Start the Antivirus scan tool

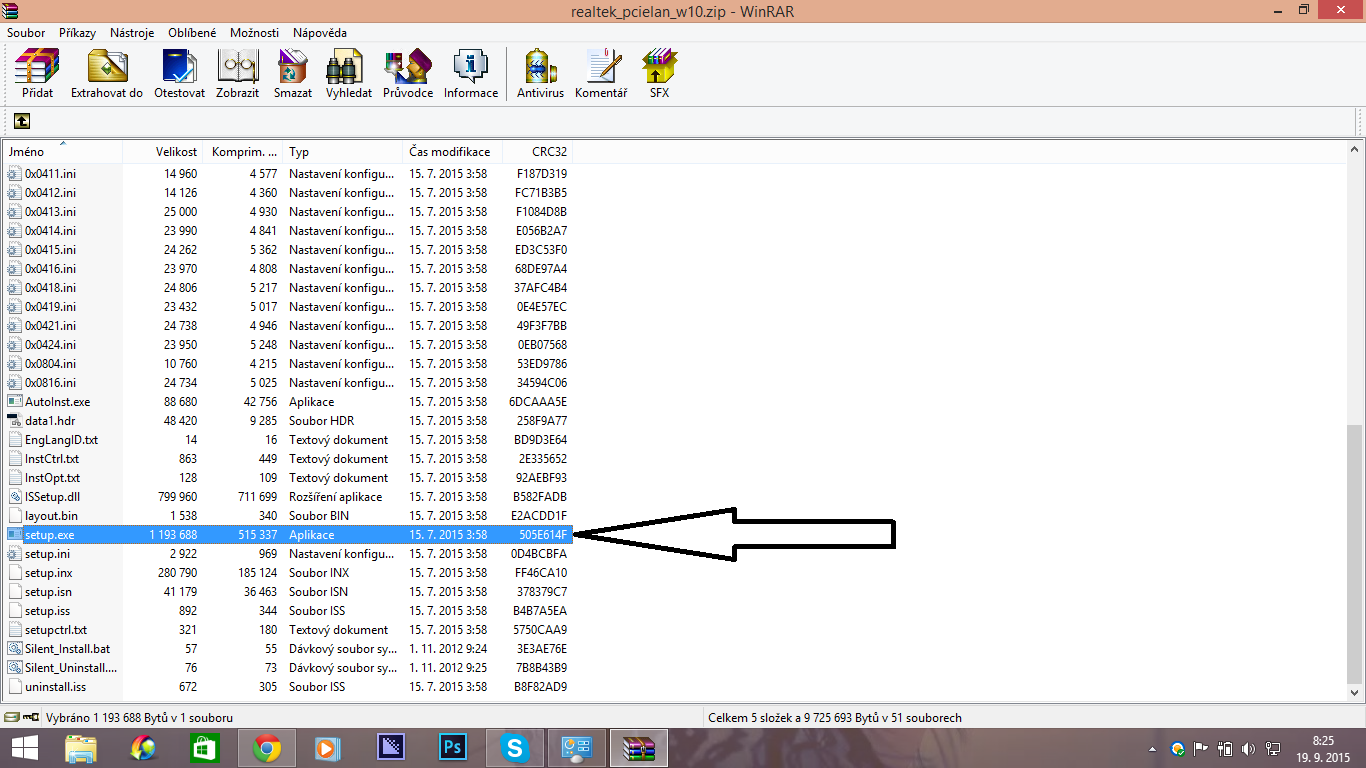coord(540,73)
